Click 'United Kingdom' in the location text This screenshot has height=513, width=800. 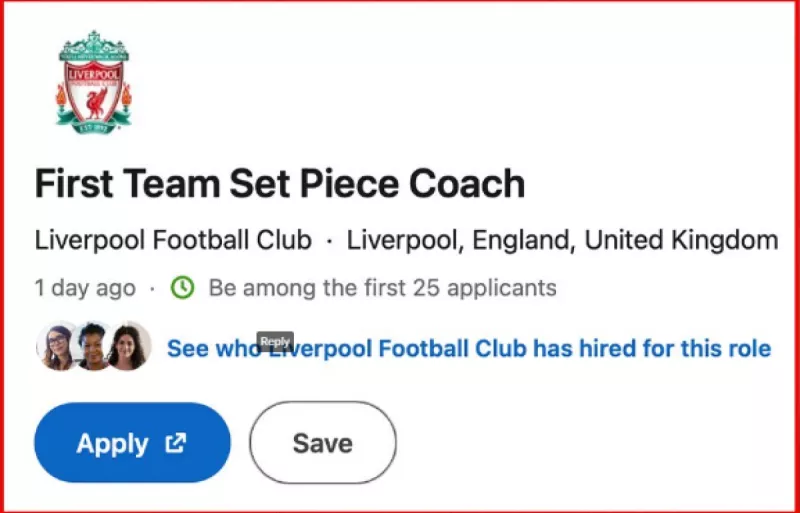point(681,240)
